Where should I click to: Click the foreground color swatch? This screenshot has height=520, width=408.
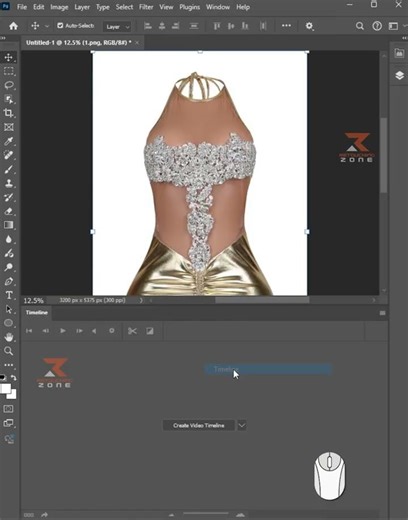(x=5, y=389)
